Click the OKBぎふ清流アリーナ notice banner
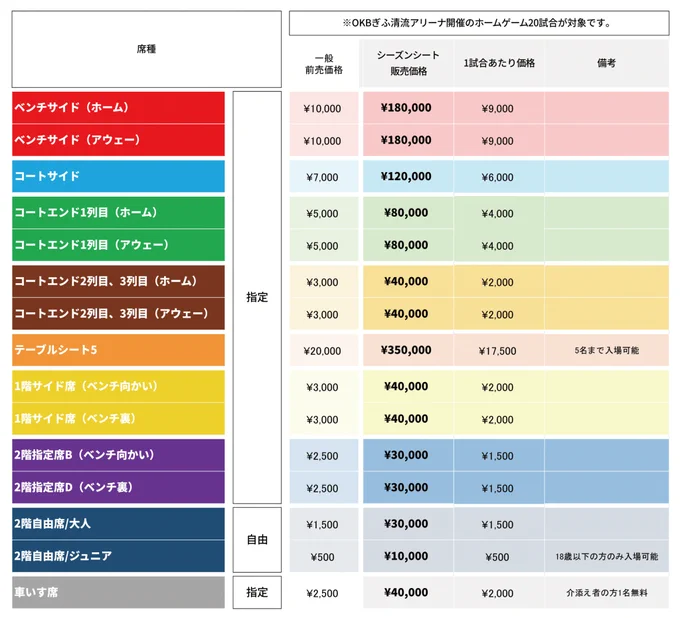680x618 pixels. pyautogui.click(x=479, y=23)
